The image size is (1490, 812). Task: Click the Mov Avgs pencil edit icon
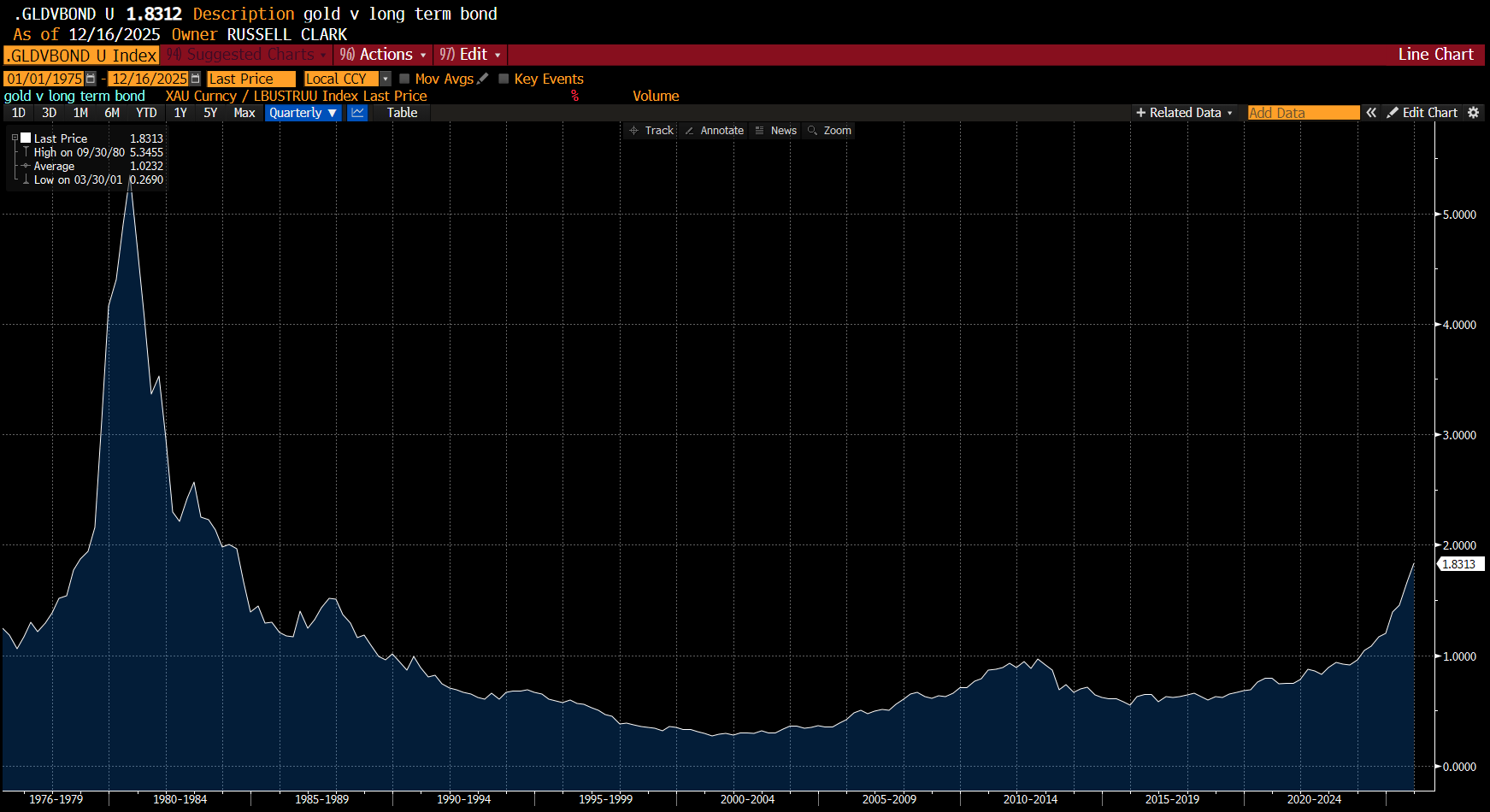tap(483, 79)
